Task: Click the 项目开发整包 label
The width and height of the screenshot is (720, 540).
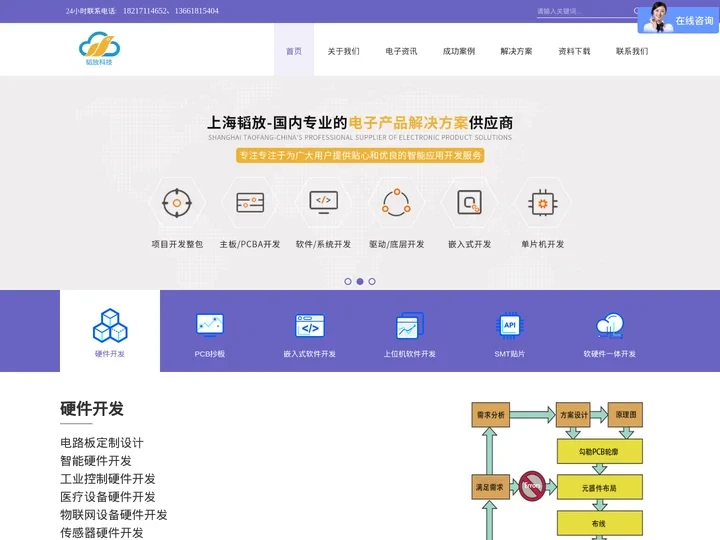Action: point(177,244)
